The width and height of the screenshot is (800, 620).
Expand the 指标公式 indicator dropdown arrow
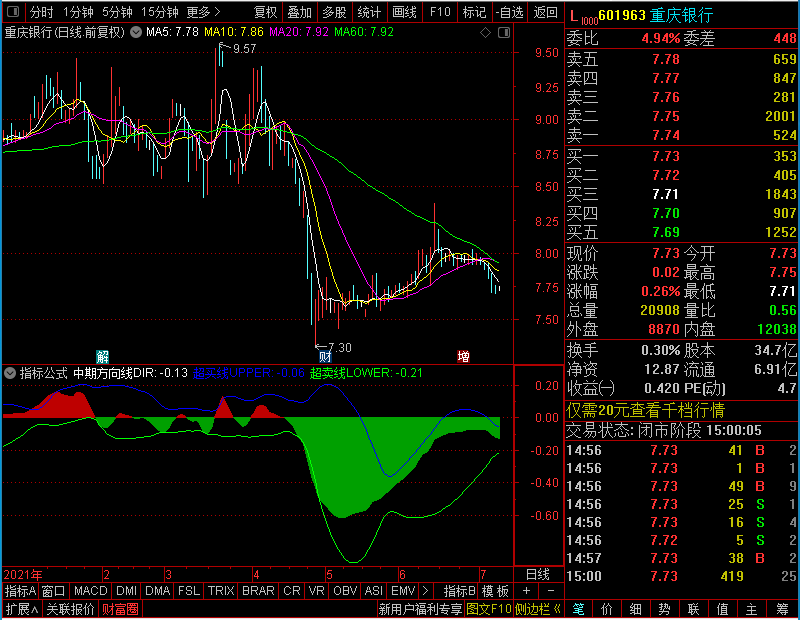(x=10, y=373)
